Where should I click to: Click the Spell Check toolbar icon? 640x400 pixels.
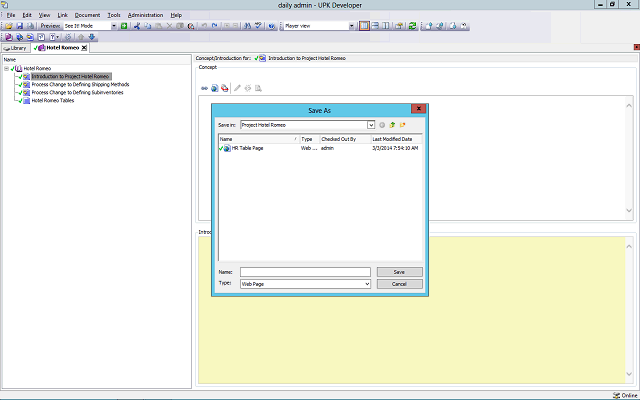(258, 26)
